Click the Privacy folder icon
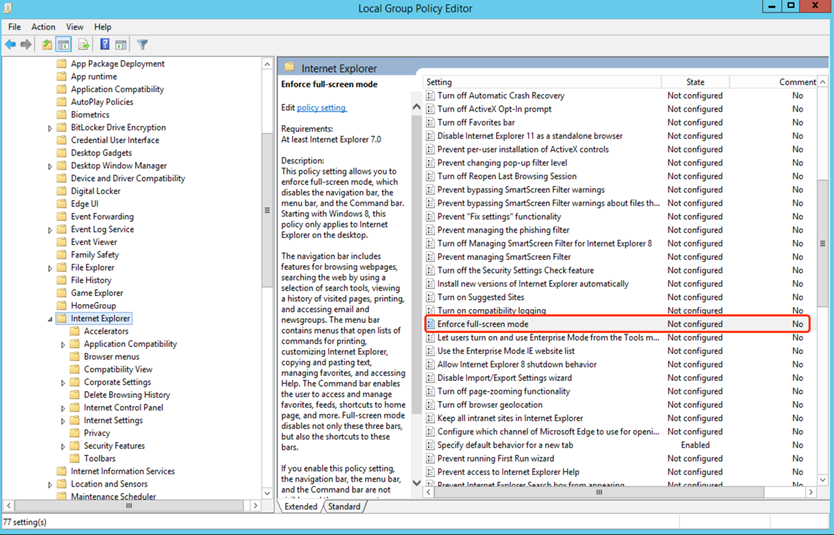This screenshot has width=834, height=535. pyautogui.click(x=74, y=433)
